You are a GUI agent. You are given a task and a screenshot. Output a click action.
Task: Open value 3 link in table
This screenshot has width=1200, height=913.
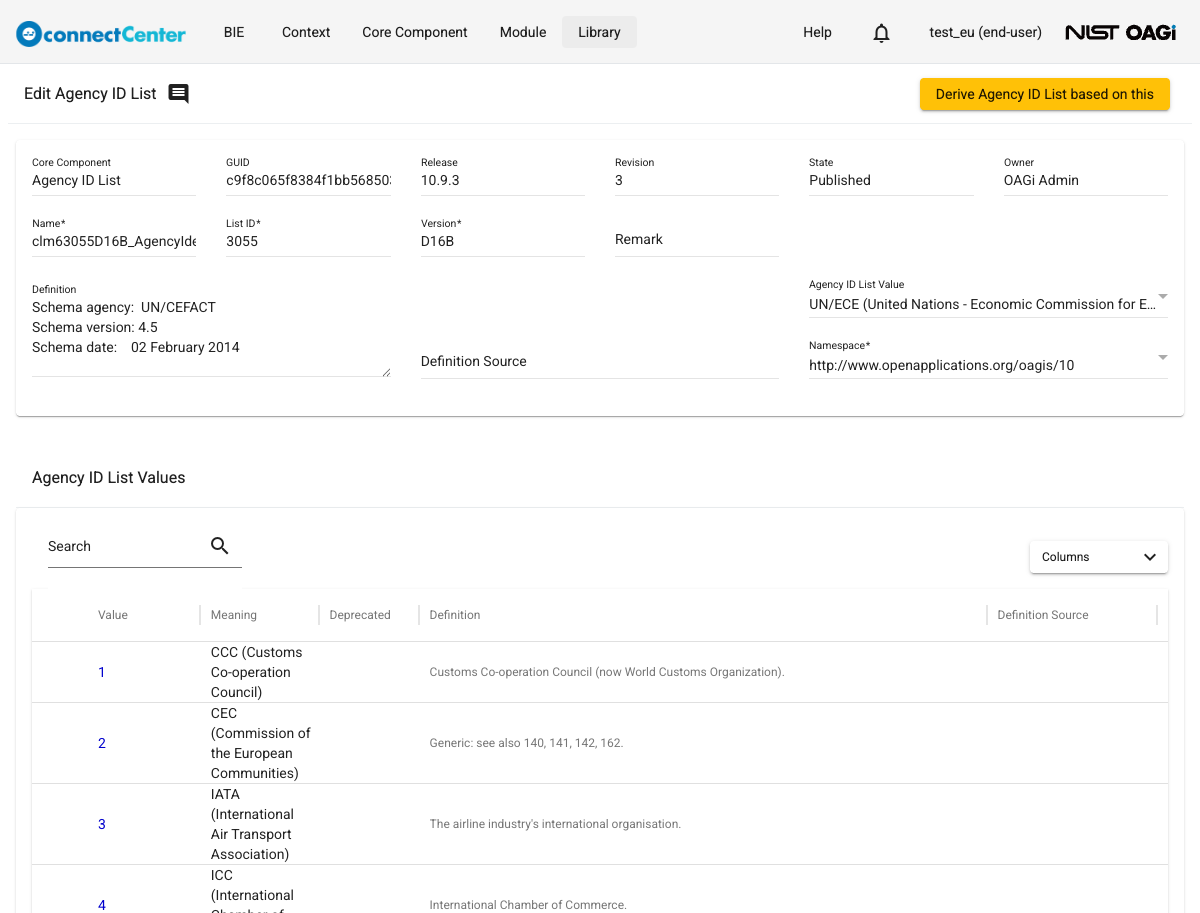pos(102,824)
